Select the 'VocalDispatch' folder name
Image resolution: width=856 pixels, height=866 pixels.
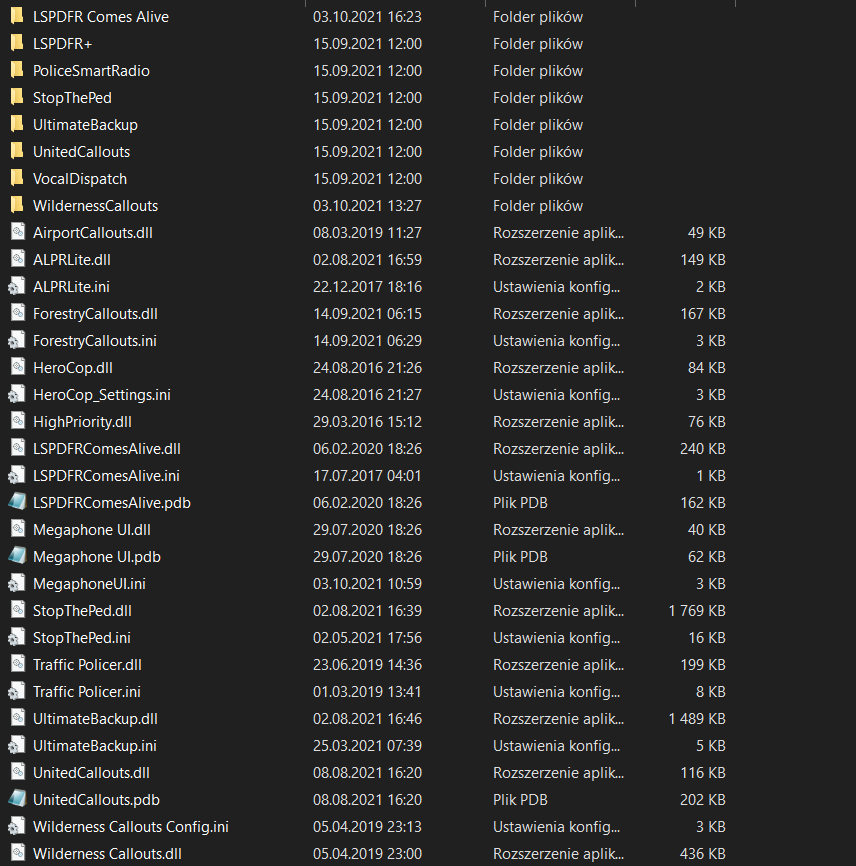[x=80, y=179]
